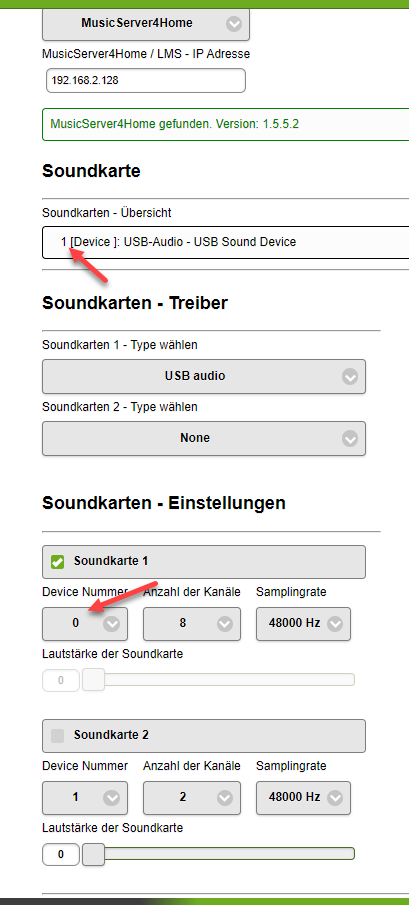This screenshot has height=905, width=409.
Task: Click the chevron icon on MusicServer4Home selector
Action: point(234,24)
